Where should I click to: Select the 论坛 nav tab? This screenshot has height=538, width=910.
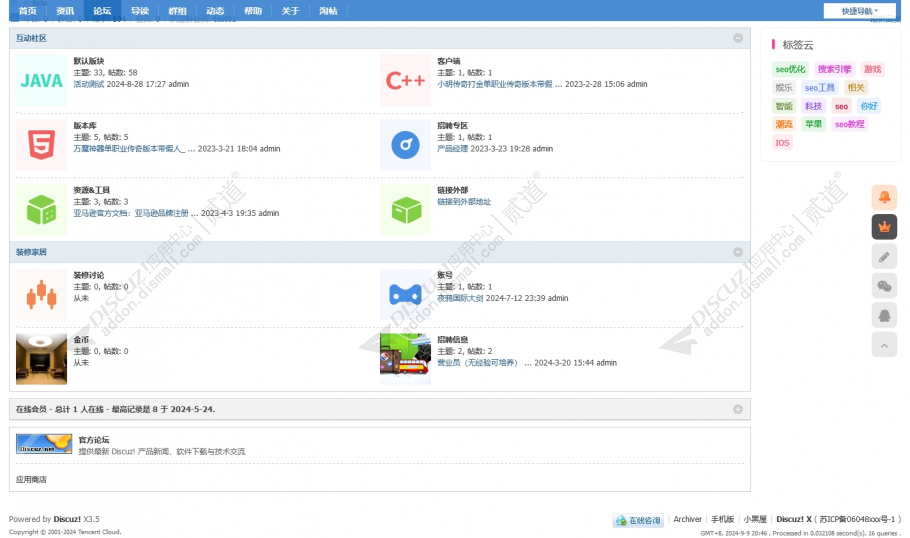click(102, 10)
